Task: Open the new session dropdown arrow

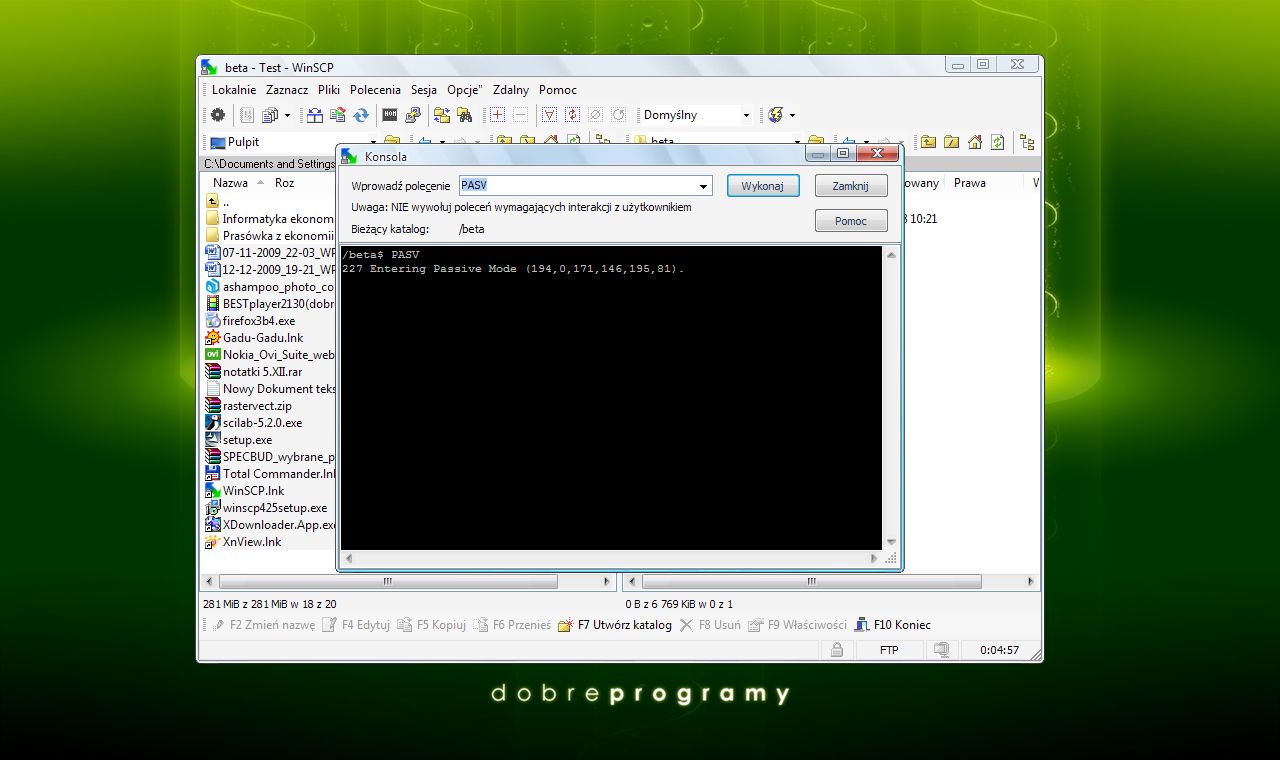Action: coord(792,115)
